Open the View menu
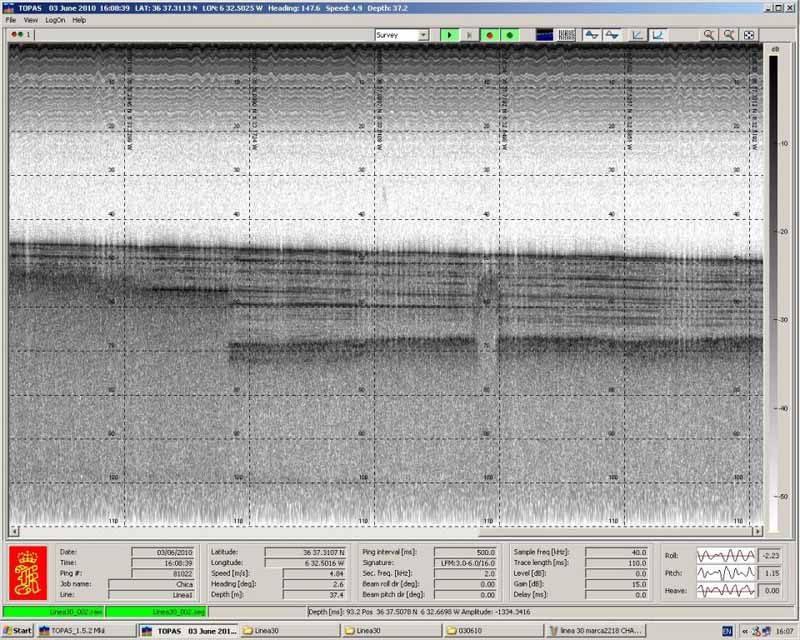 [x=31, y=20]
